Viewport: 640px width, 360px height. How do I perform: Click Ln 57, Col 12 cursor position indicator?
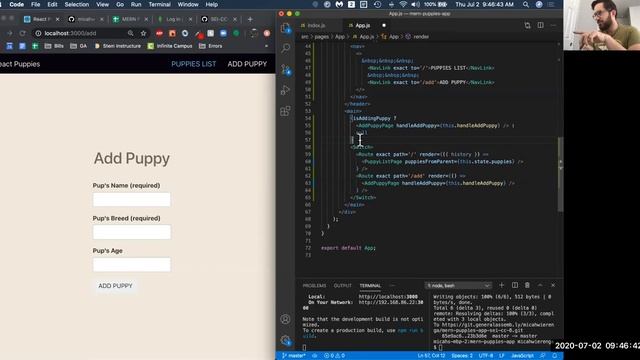[x=431, y=356]
